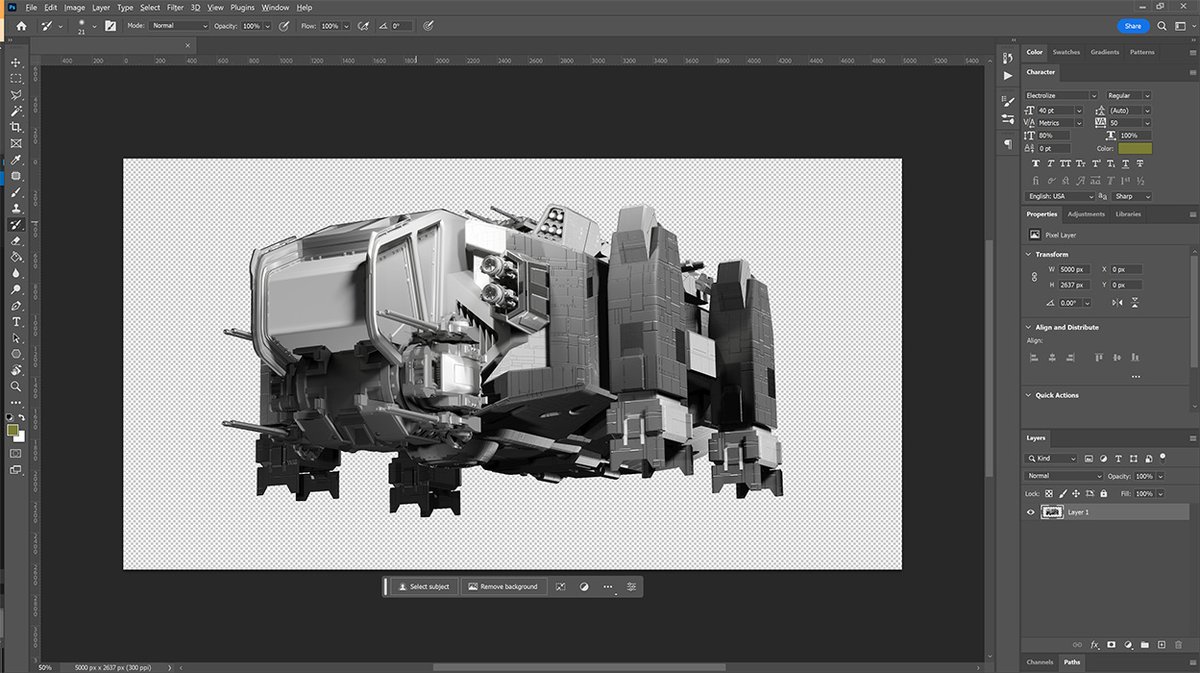
Task: Select the Horizontal Type tool
Action: point(16,322)
